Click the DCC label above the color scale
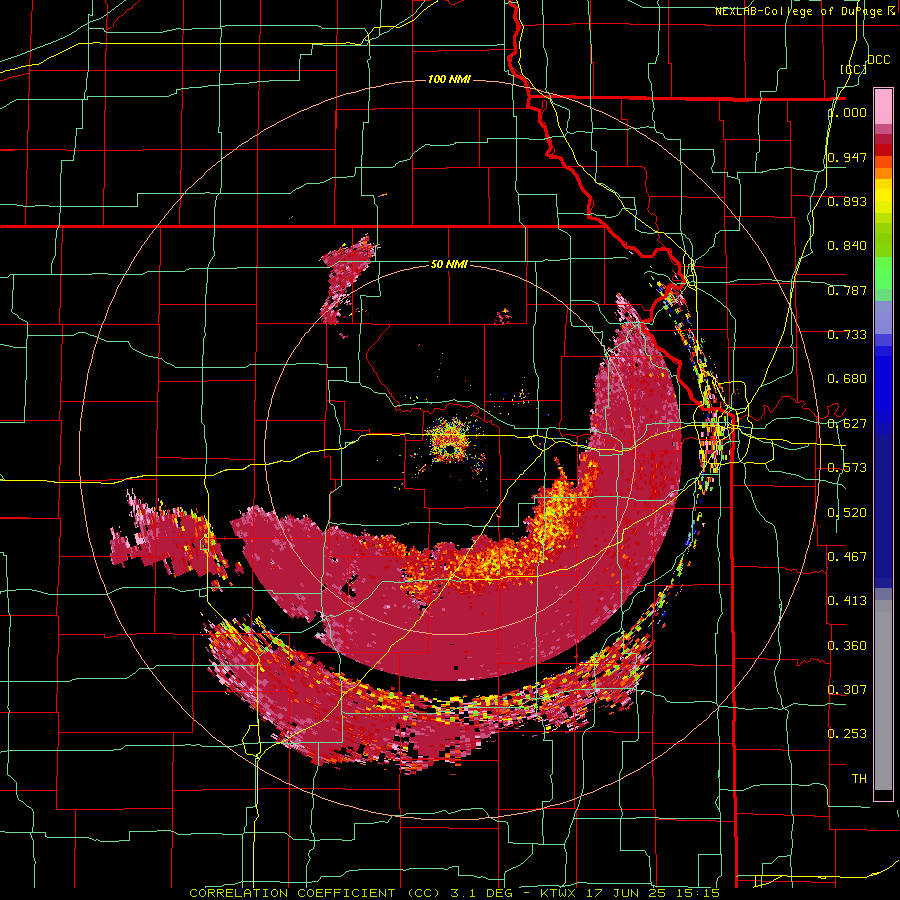900x900 pixels. point(878,60)
